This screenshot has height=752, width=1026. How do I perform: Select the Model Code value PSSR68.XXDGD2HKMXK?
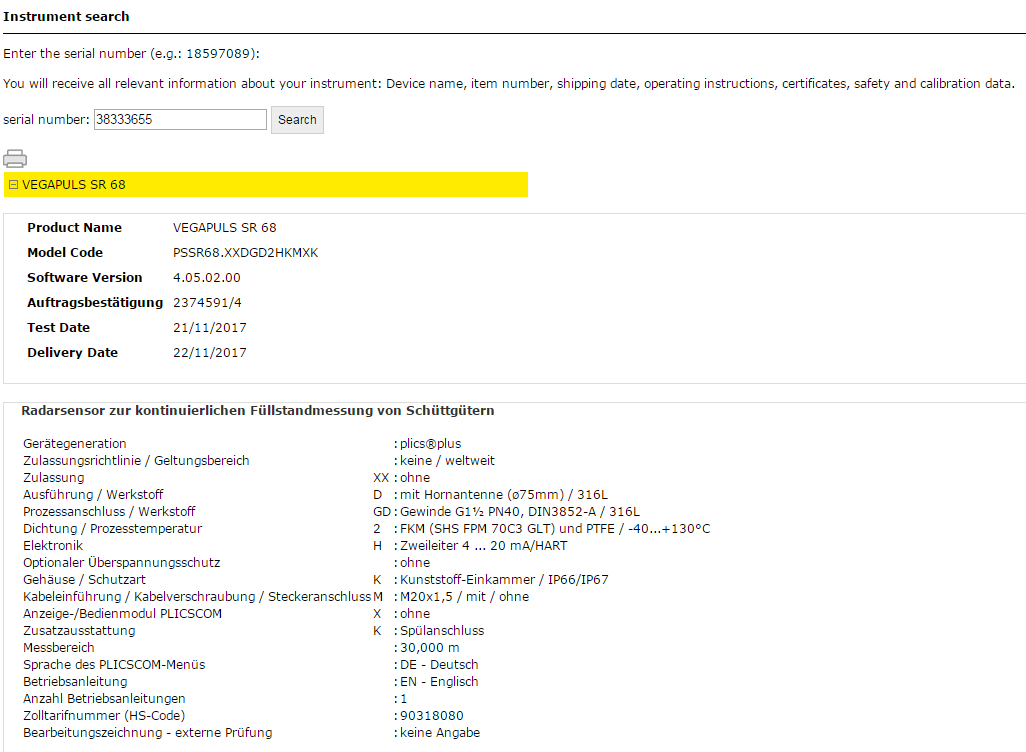245,253
